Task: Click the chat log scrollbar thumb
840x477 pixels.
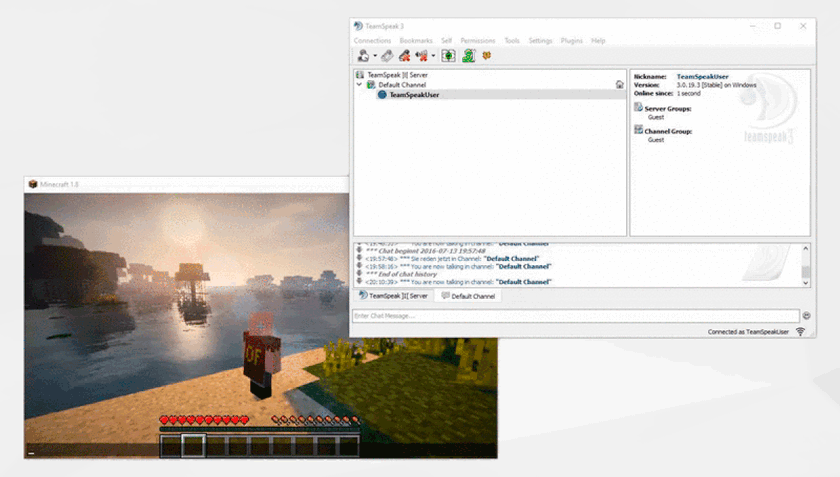Action: [805, 272]
